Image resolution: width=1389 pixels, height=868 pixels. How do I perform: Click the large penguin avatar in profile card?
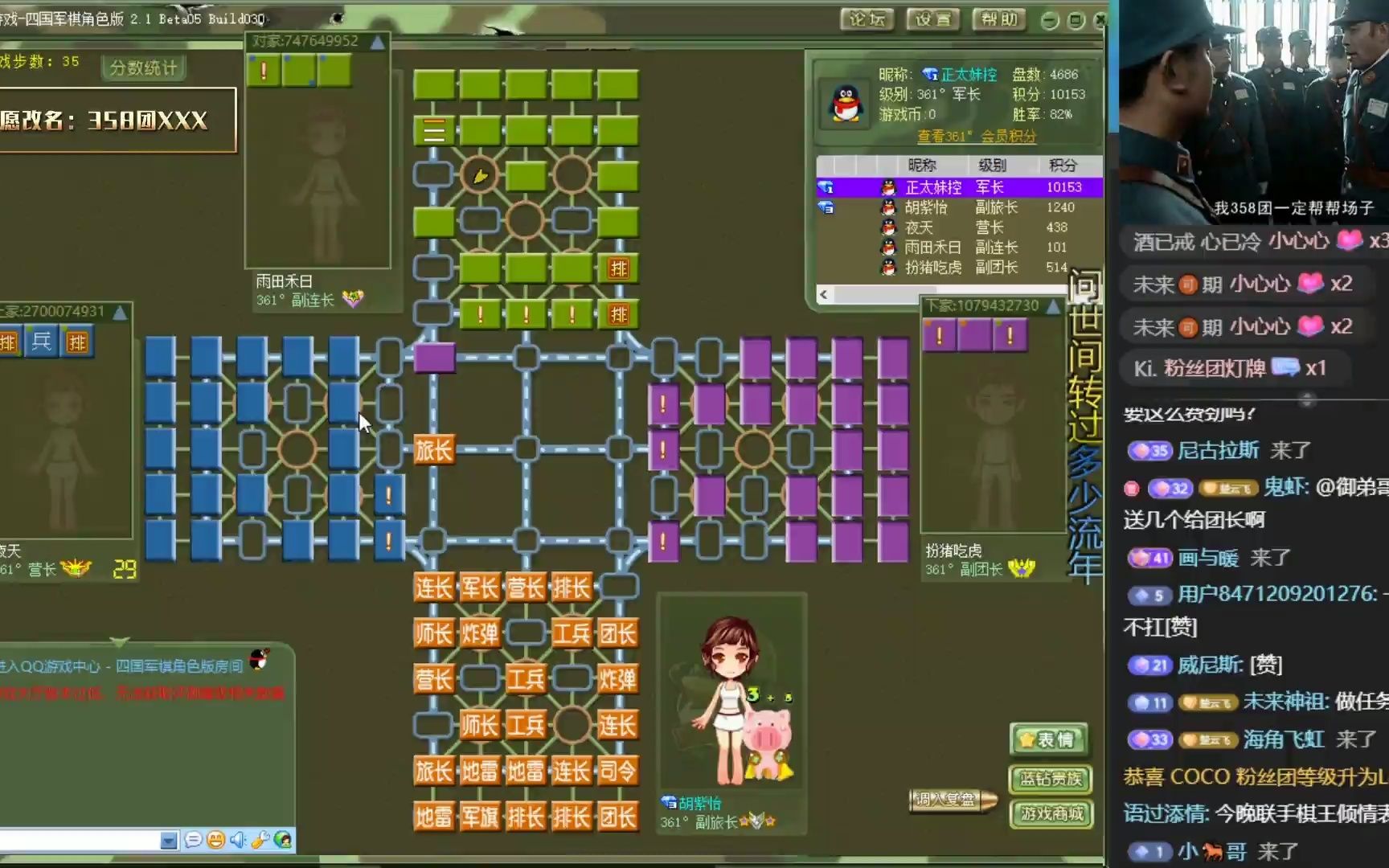(x=846, y=104)
